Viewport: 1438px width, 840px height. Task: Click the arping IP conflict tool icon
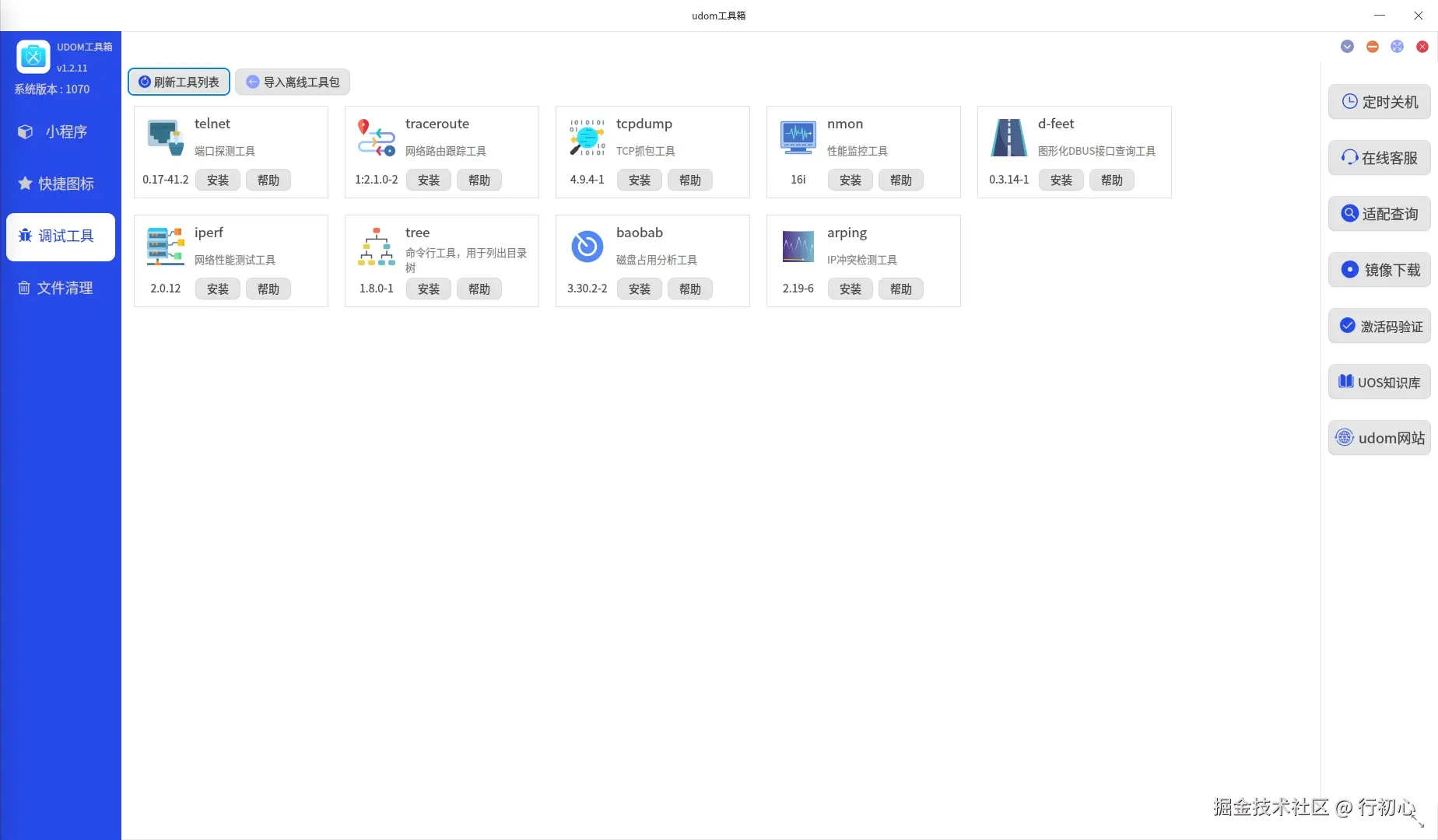797,246
